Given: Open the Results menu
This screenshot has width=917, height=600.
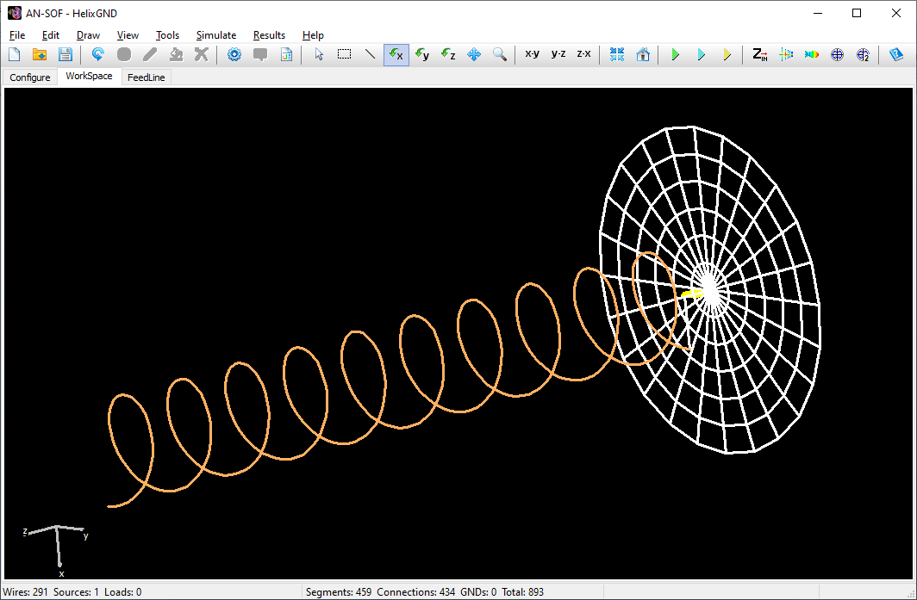Looking at the screenshot, I should pyautogui.click(x=269, y=35).
